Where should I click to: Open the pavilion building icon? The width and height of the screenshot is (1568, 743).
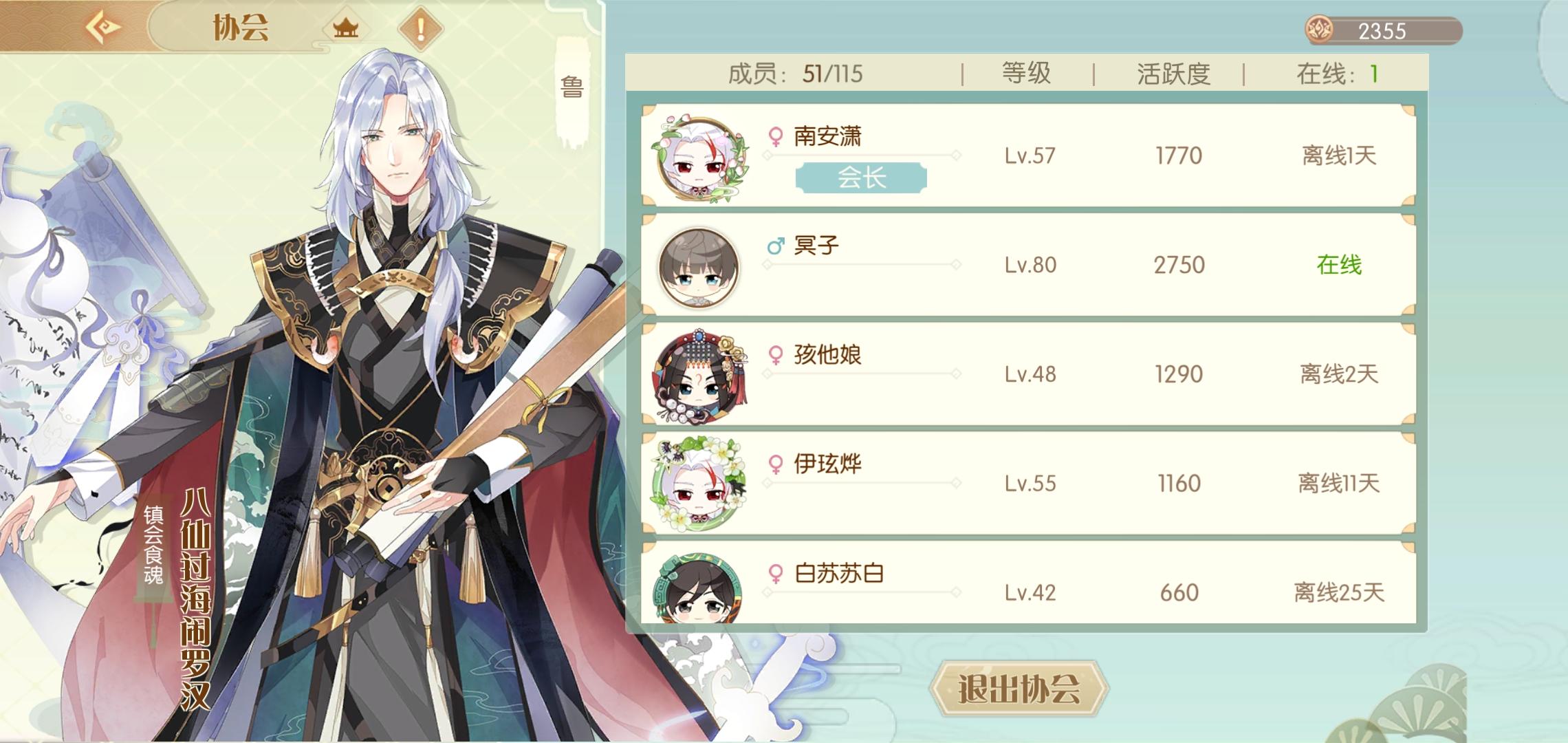click(346, 28)
